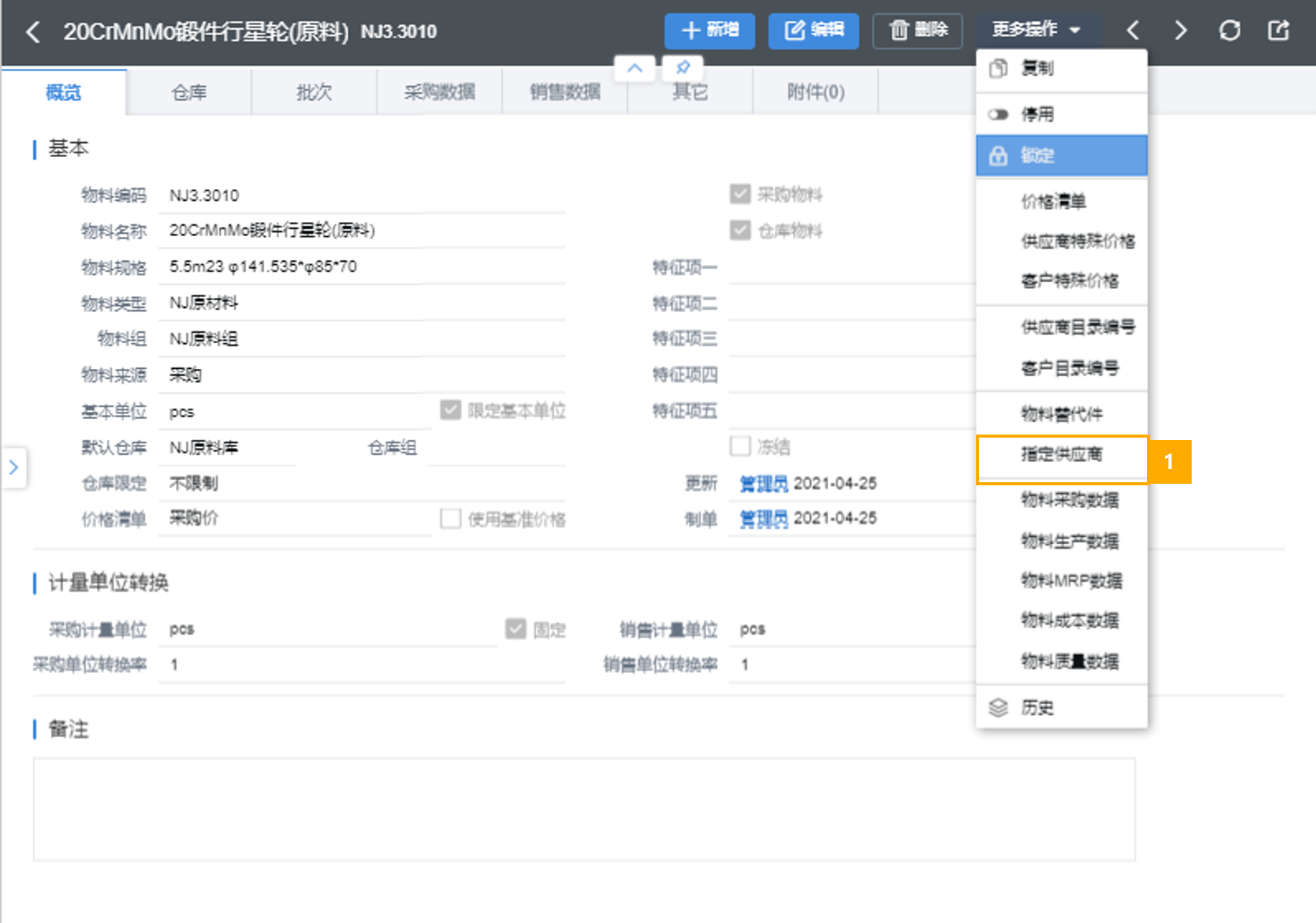Choose 物料生产数据 menu item
The height and width of the screenshot is (923, 1316).
(1061, 541)
